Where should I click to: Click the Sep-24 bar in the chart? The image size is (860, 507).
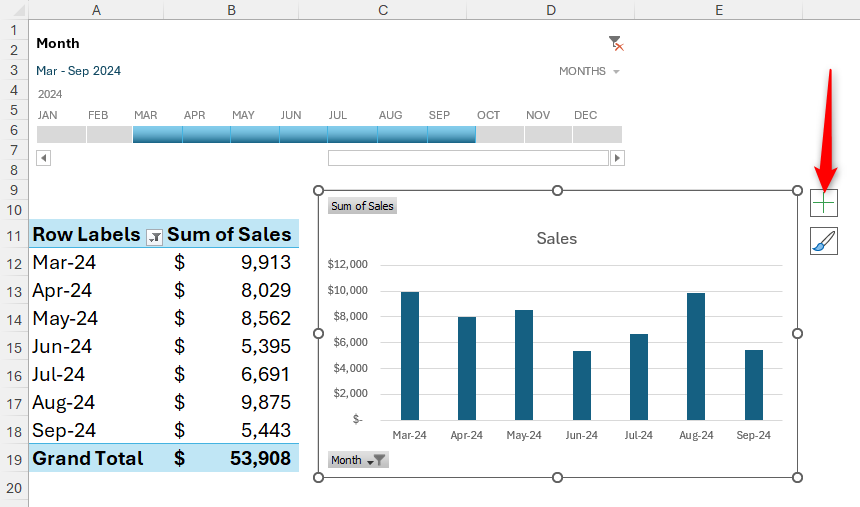coord(754,385)
